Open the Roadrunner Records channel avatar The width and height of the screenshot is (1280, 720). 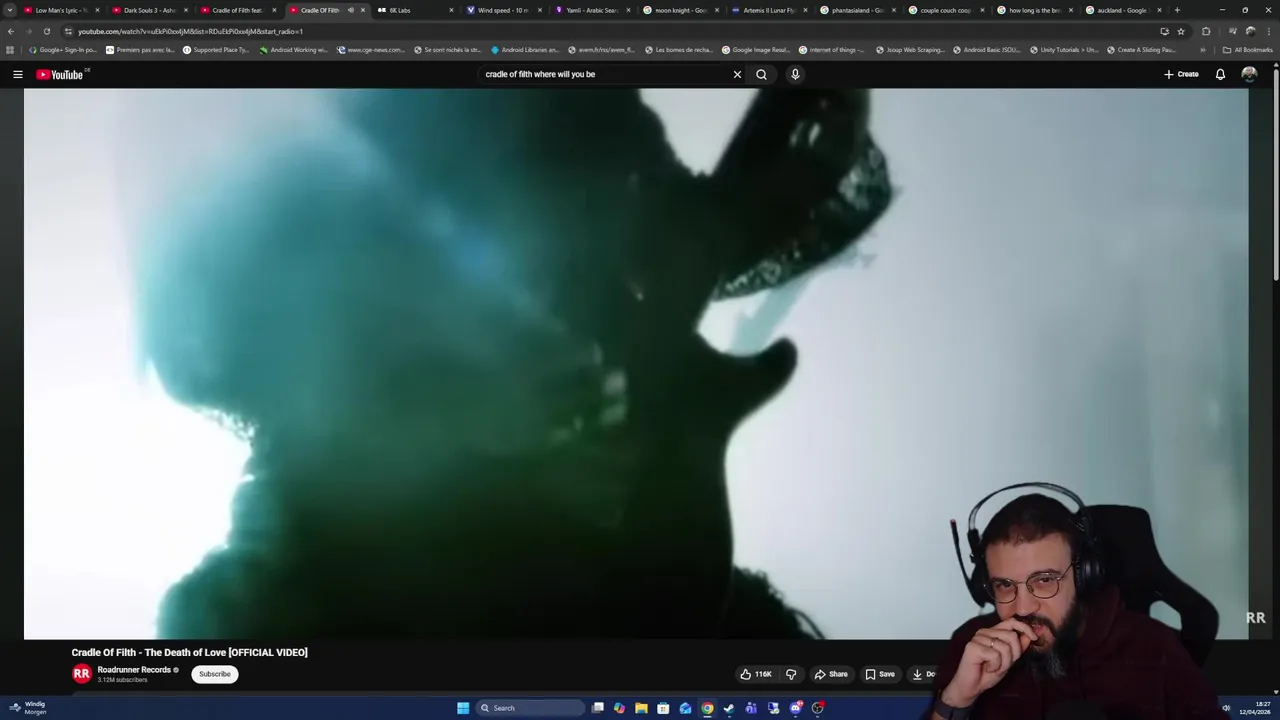pos(82,674)
